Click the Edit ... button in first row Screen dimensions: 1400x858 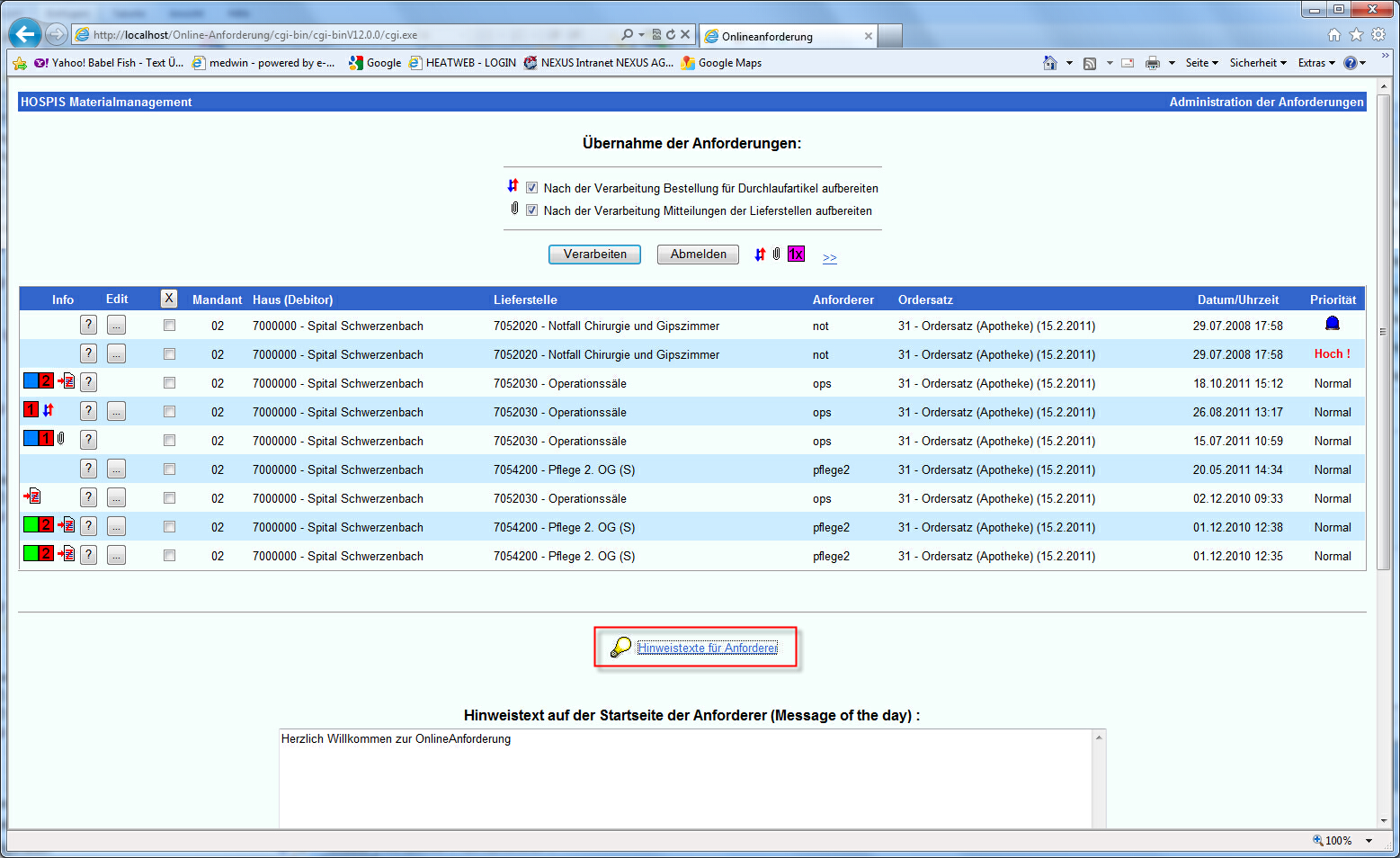tap(117, 325)
